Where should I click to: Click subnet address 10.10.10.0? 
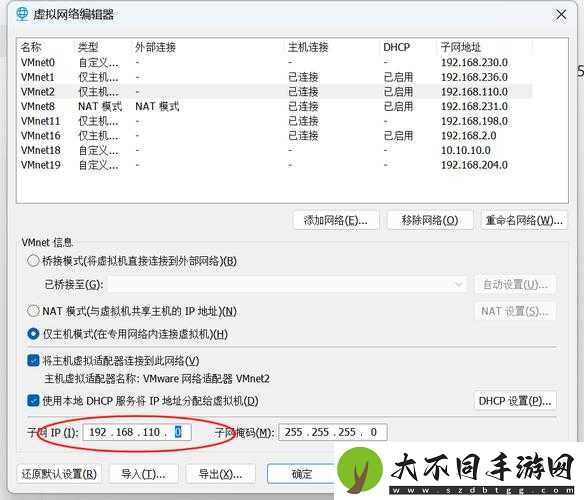click(x=466, y=150)
